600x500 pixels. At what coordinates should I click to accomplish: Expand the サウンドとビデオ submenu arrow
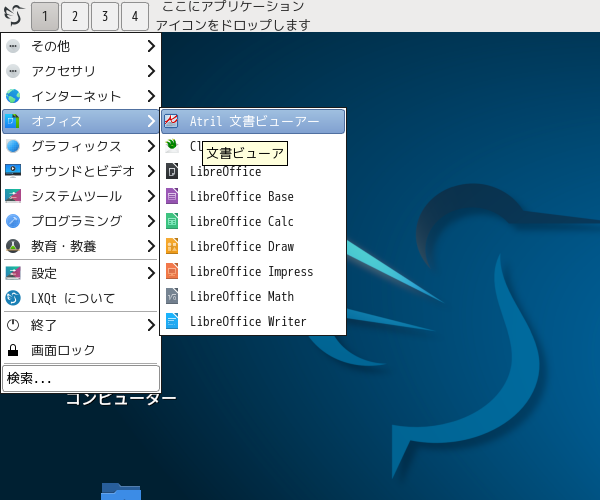151,171
